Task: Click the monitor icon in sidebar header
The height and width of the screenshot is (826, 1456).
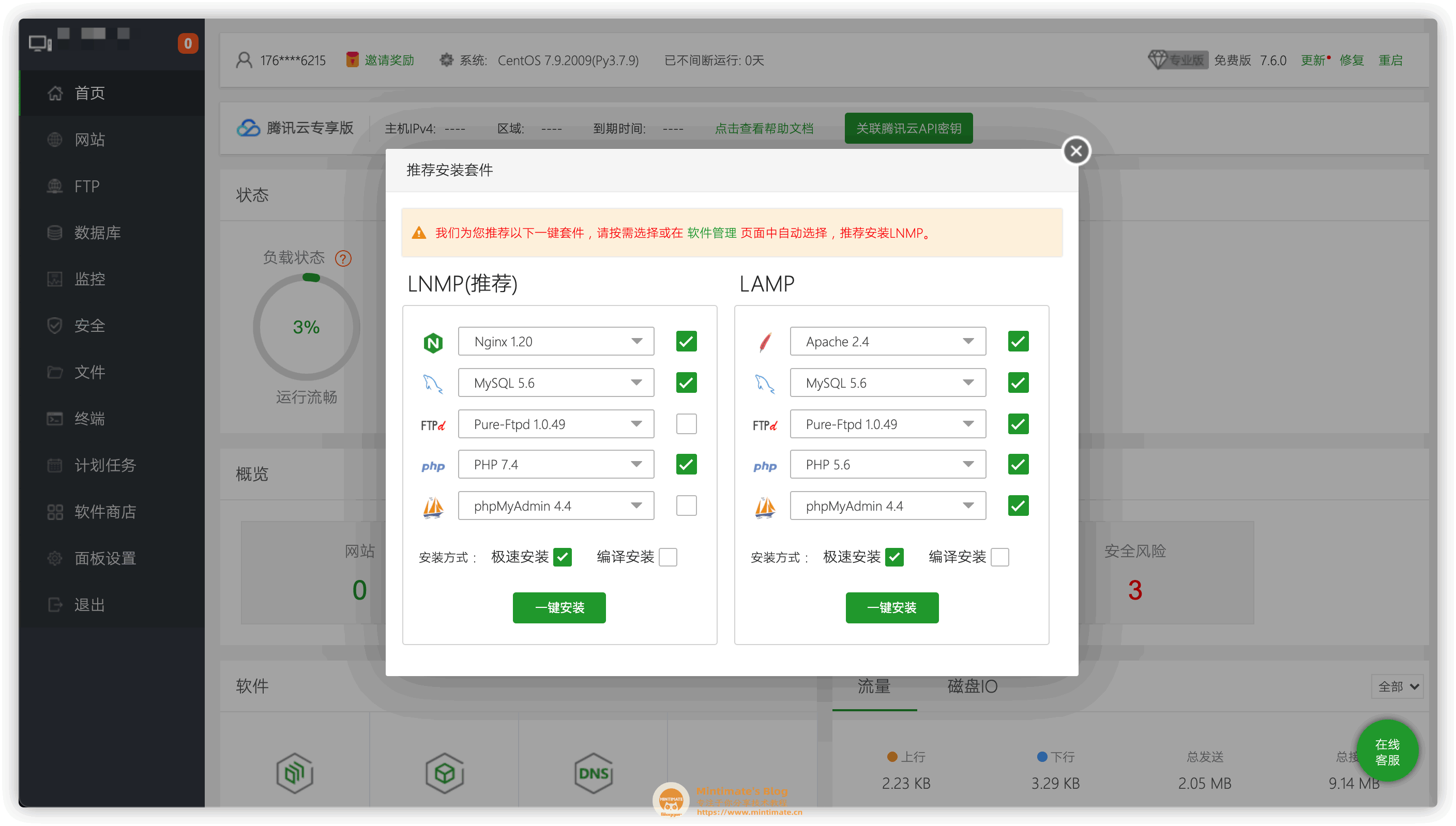Action: 40,44
